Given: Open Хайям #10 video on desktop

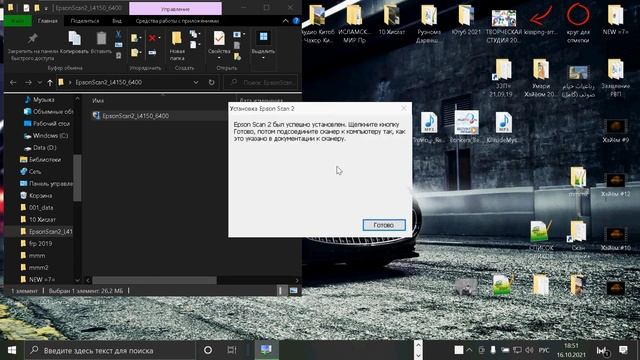Looking at the screenshot, I should pyautogui.click(x=616, y=239).
